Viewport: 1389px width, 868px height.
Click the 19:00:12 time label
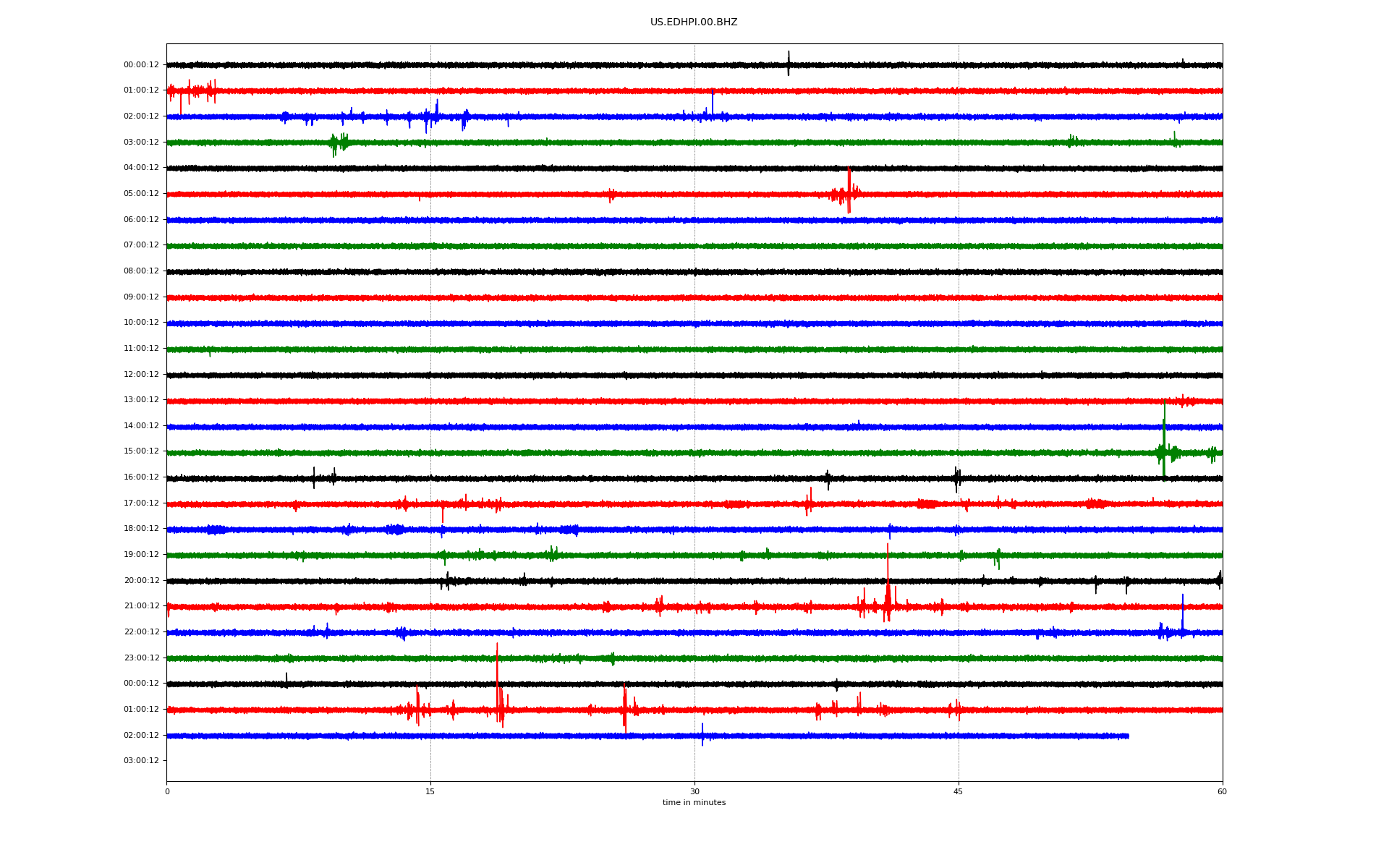141,555
